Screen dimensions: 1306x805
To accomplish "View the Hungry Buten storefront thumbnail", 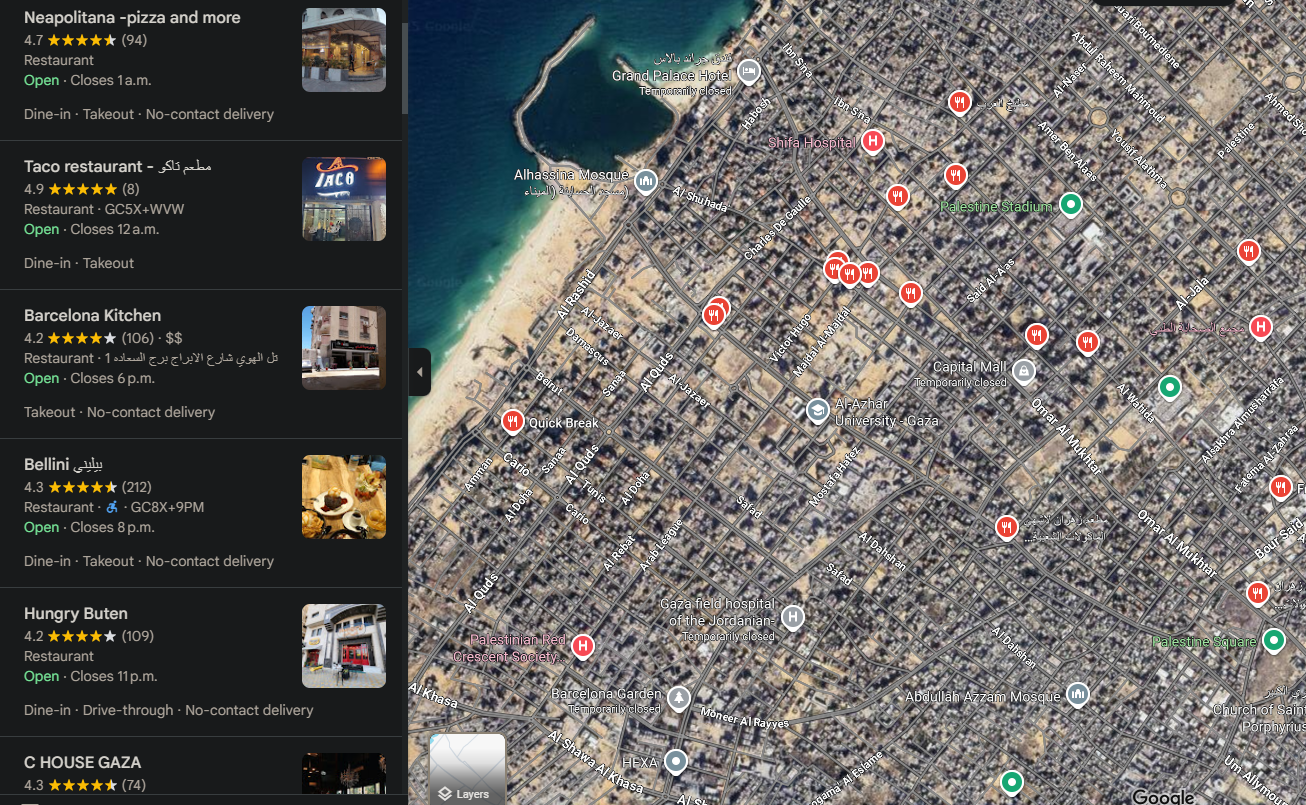I will point(344,646).
